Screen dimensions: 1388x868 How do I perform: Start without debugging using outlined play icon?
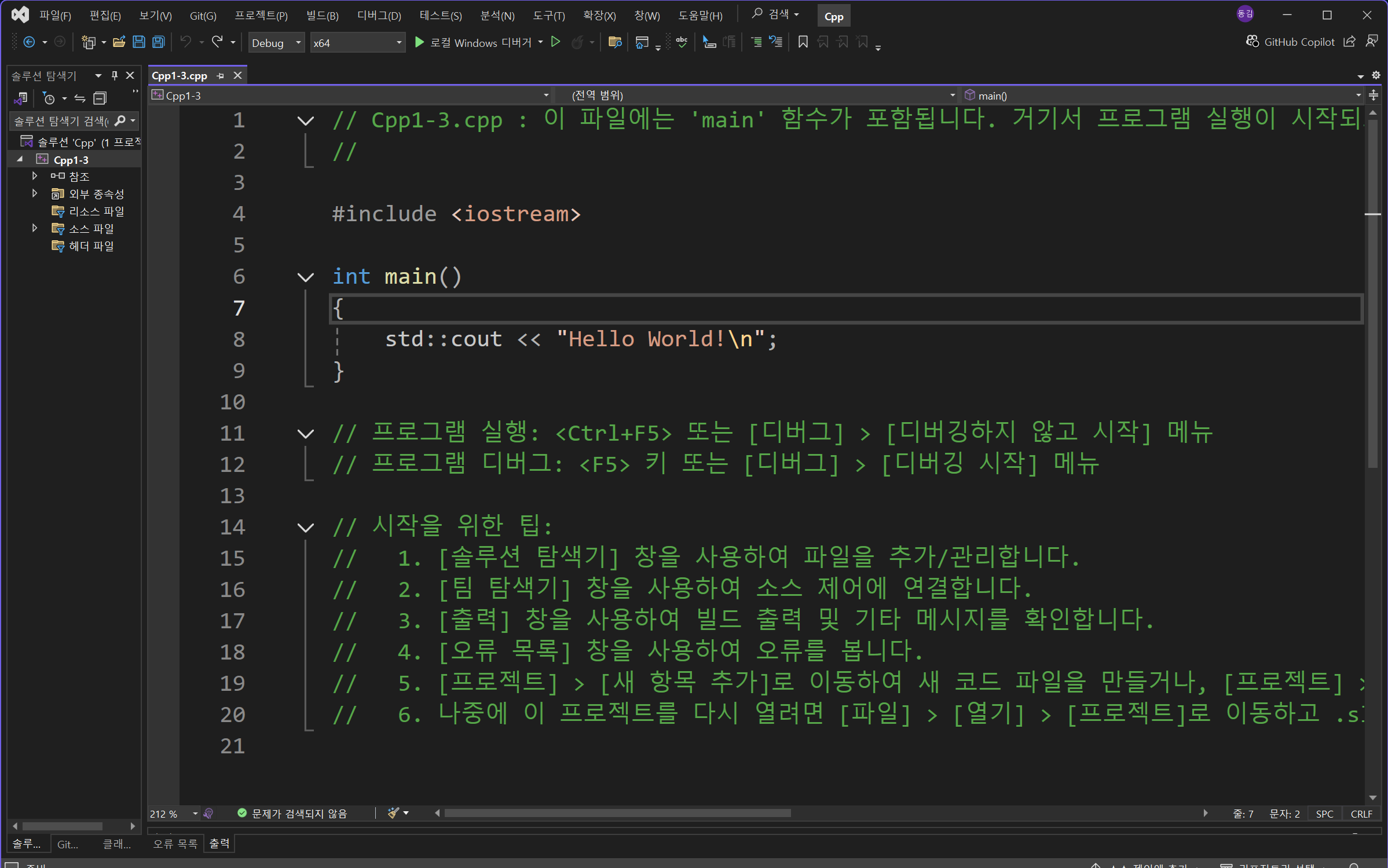555,42
